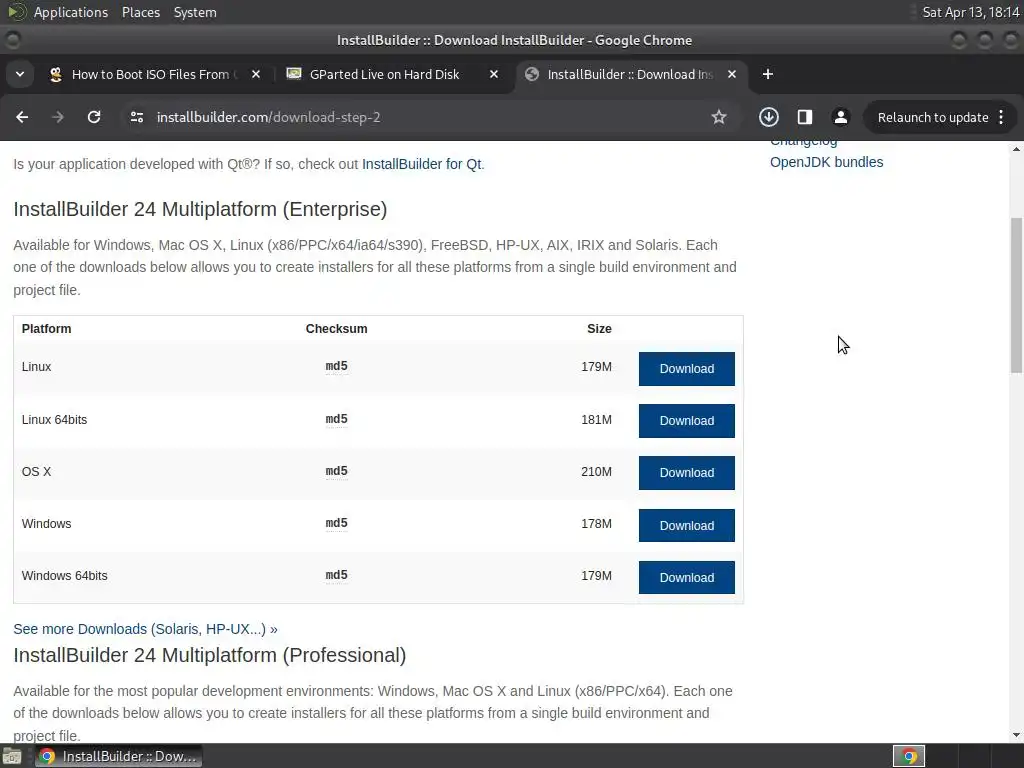Reload the current page
Image resolution: width=1024 pixels, height=768 pixels.
pyautogui.click(x=94, y=117)
